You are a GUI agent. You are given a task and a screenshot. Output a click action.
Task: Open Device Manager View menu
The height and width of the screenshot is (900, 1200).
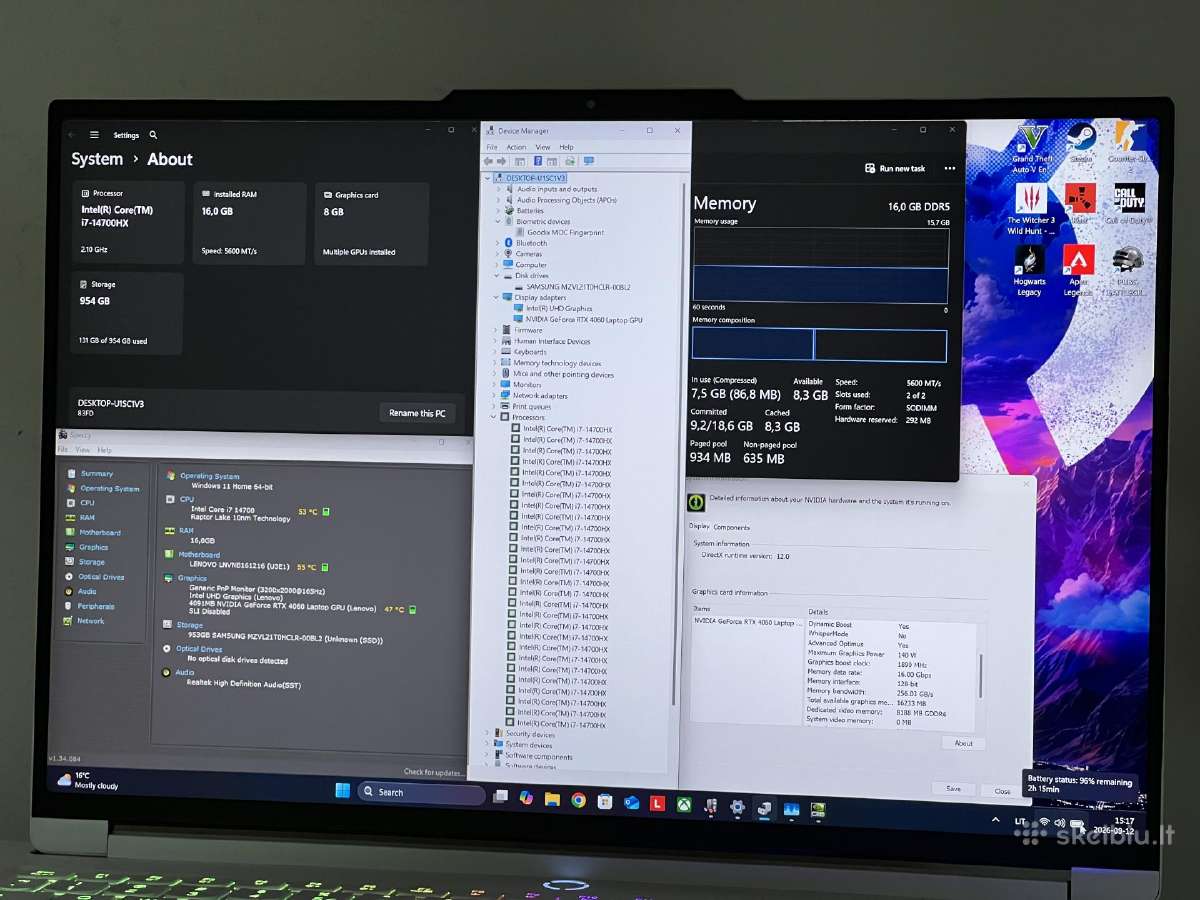542,147
